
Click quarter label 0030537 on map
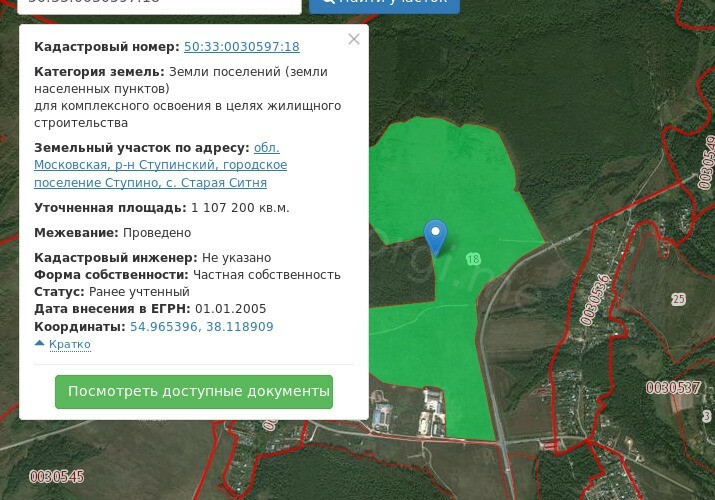(x=673, y=387)
